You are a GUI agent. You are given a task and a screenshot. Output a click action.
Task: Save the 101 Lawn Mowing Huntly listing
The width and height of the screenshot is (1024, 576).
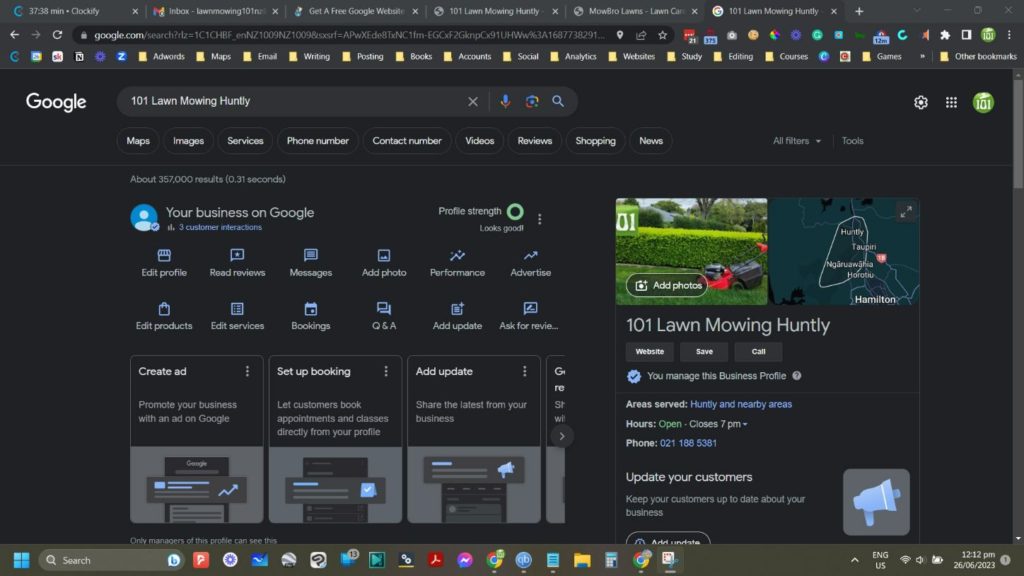pos(704,351)
